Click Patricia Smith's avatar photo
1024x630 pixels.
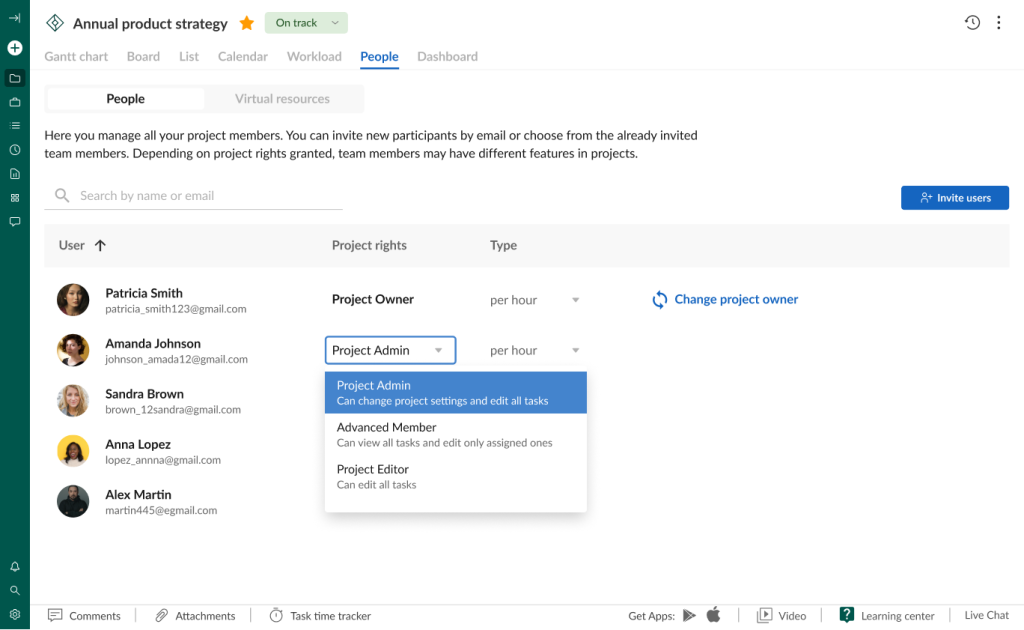click(x=73, y=300)
